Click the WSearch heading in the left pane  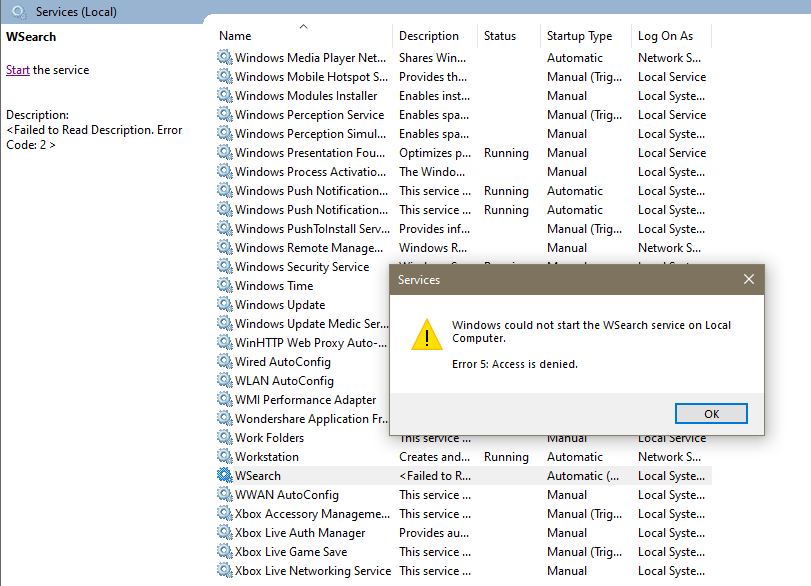tap(31, 37)
